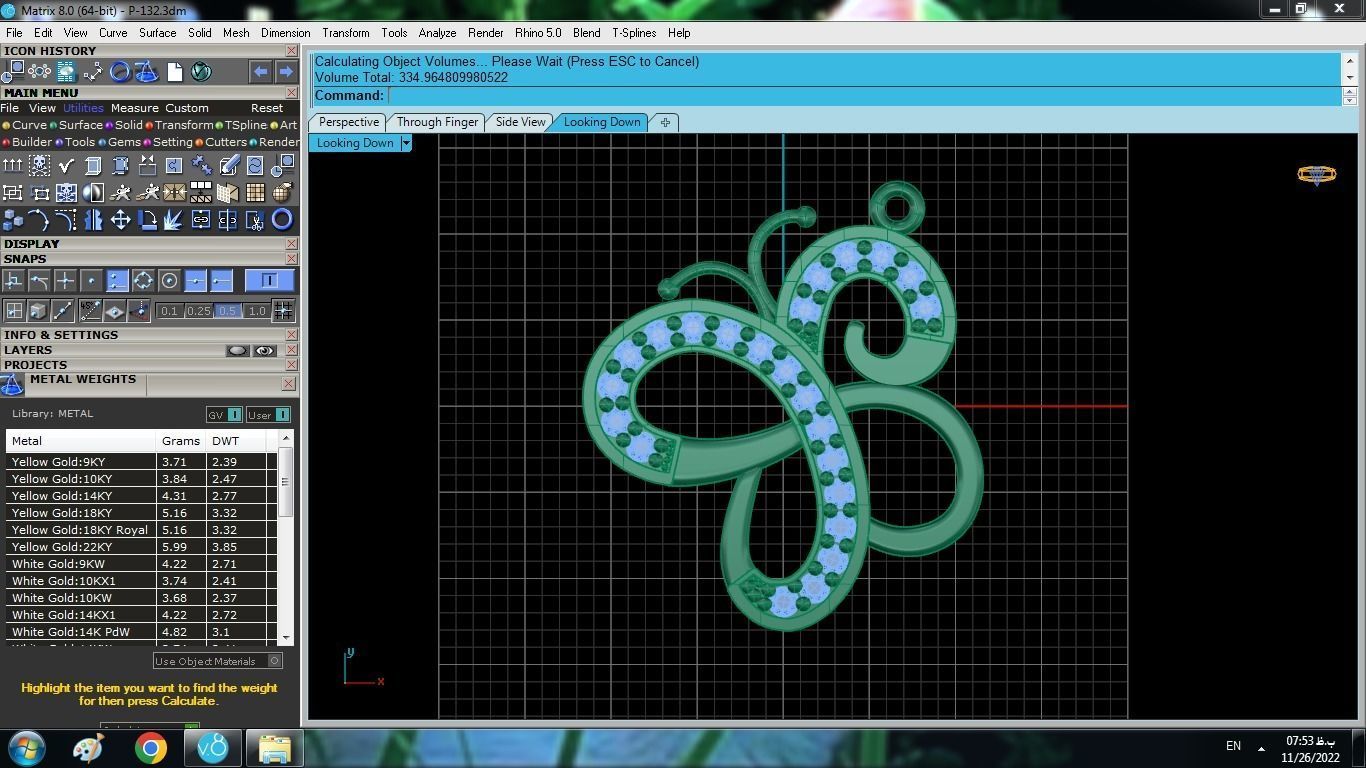Enable the circle center snap toggle
Image resolution: width=1366 pixels, height=768 pixels.
pos(169,280)
